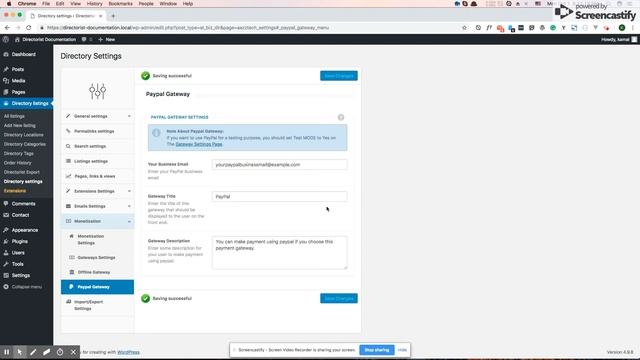Open the Chrome File menu

click(46, 4)
